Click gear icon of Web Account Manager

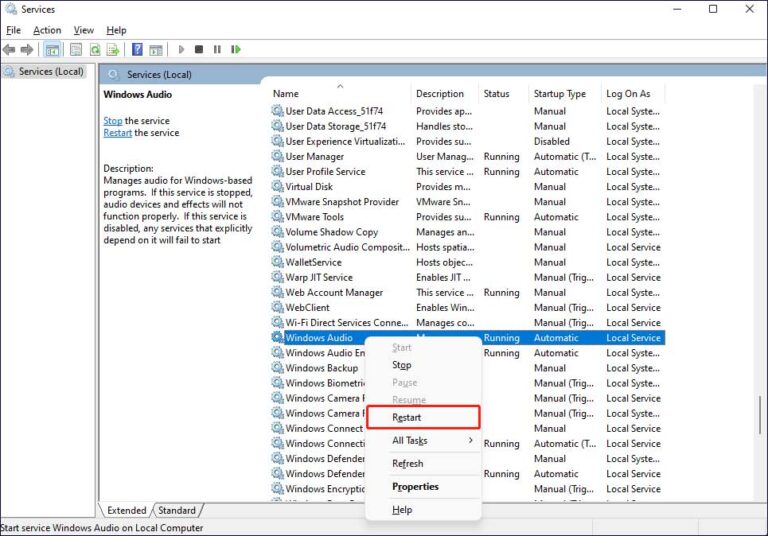[x=278, y=292]
